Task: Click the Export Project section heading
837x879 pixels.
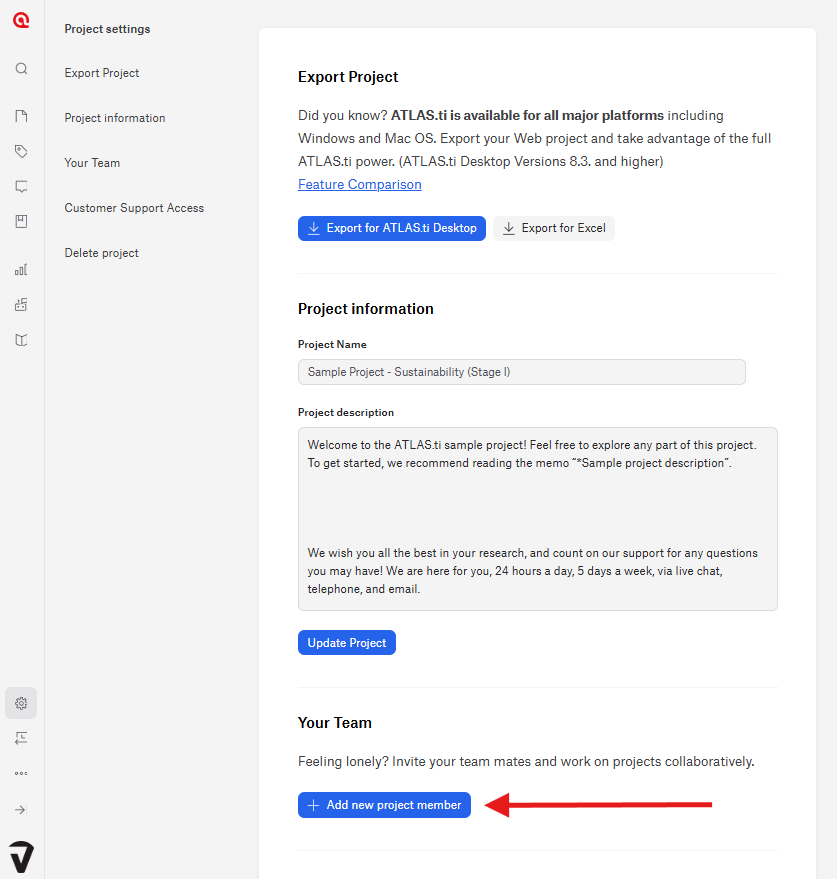Action: pyautogui.click(x=348, y=77)
